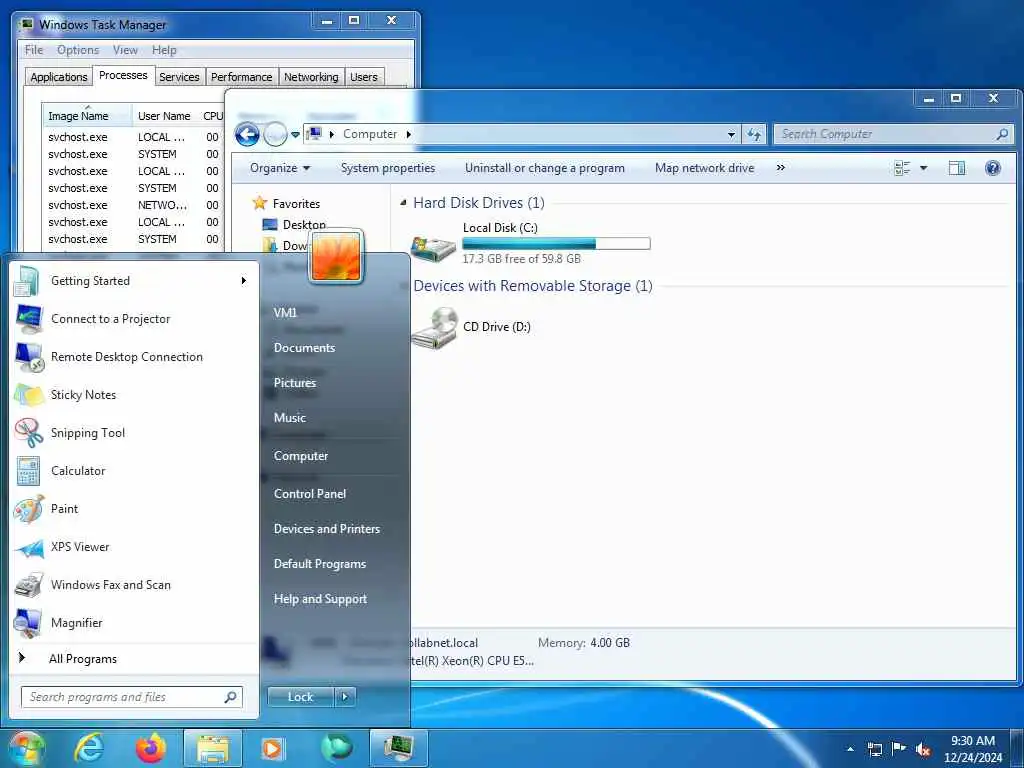Click Search programs and files box
Viewport: 1024px width, 768px height.
[x=132, y=697]
